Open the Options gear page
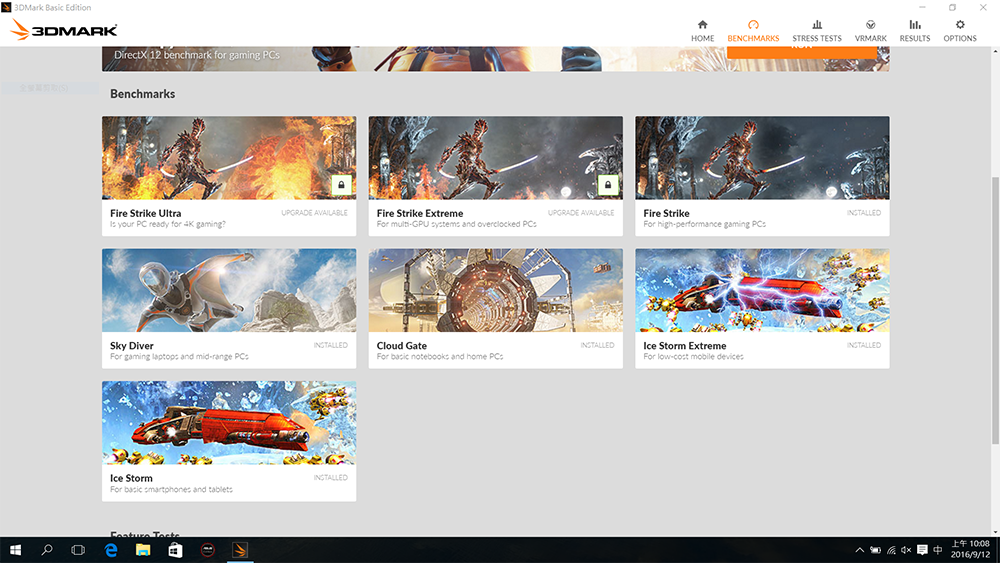 coord(960,31)
